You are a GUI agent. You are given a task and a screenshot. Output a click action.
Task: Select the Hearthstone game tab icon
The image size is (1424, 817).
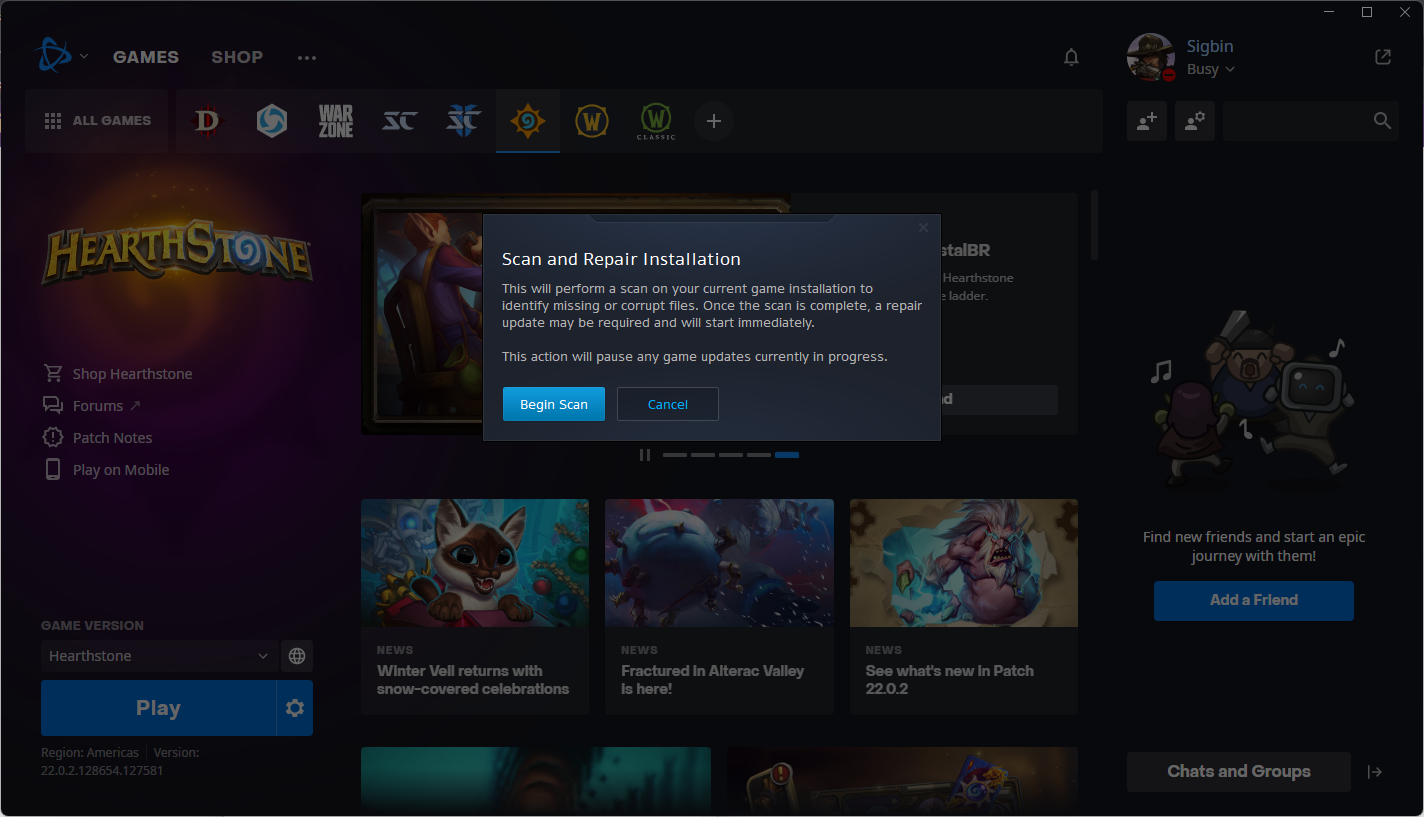click(528, 121)
